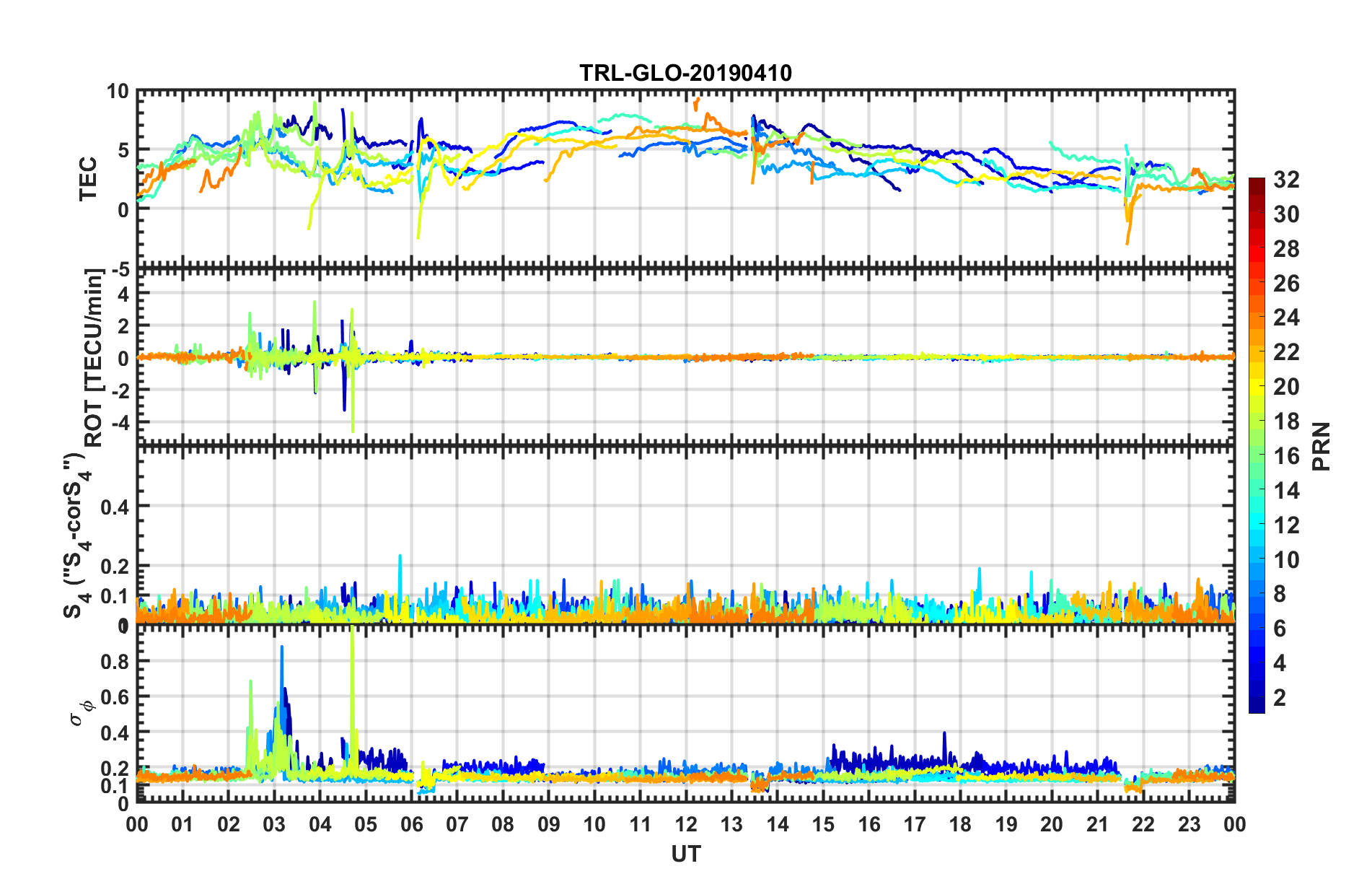Select TEC panel y-tick value 5
The height and width of the screenshot is (892, 1372).
pyautogui.click(x=123, y=151)
